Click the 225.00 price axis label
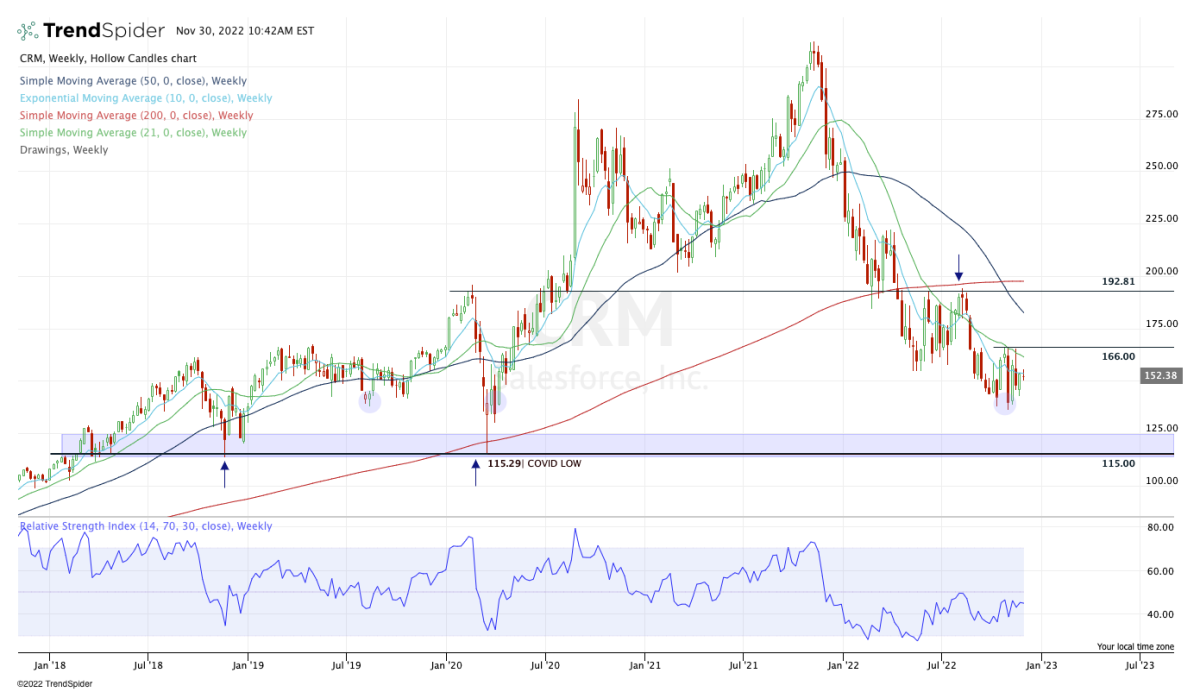 [x=1161, y=218]
